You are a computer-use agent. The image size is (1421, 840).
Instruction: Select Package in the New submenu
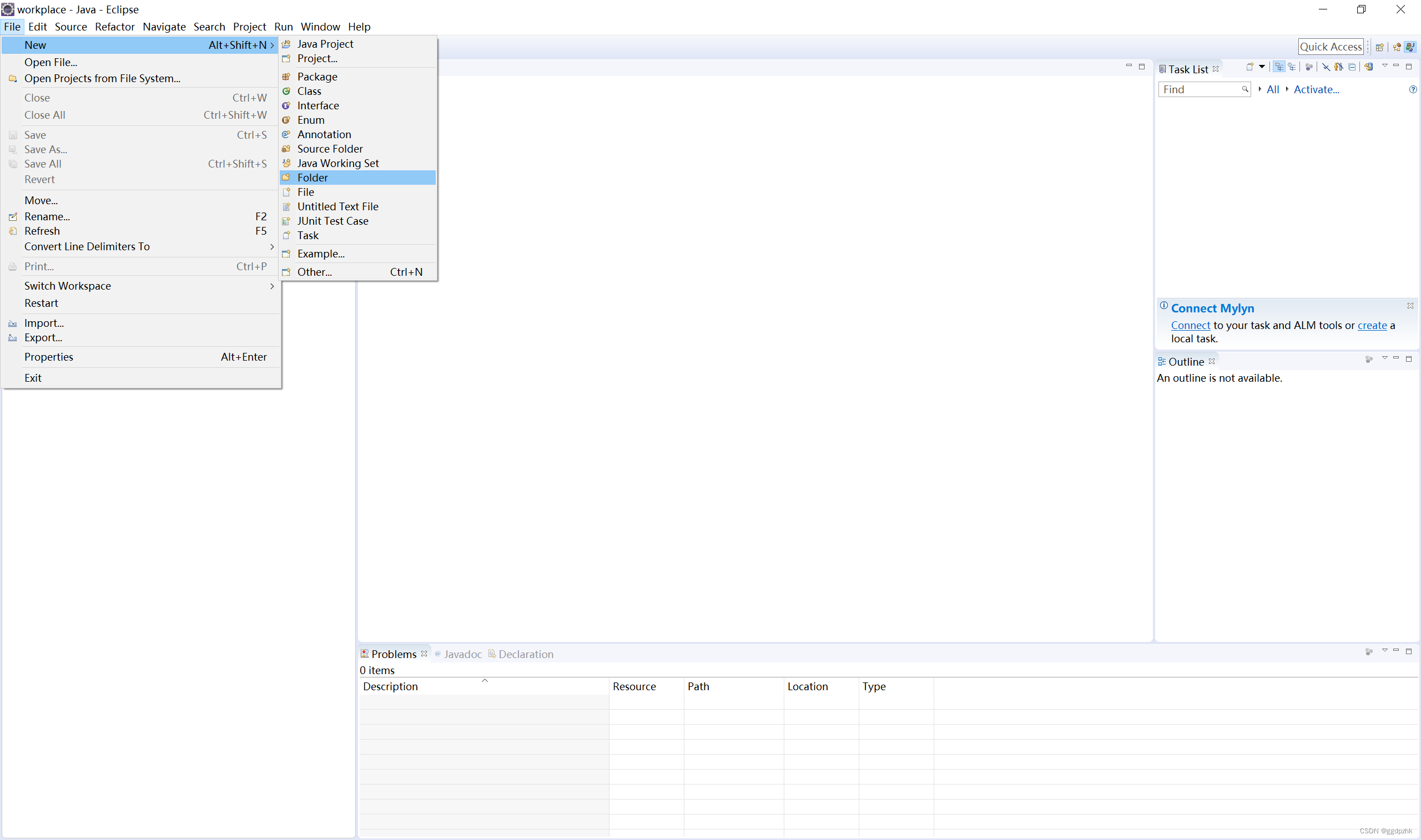click(x=358, y=77)
